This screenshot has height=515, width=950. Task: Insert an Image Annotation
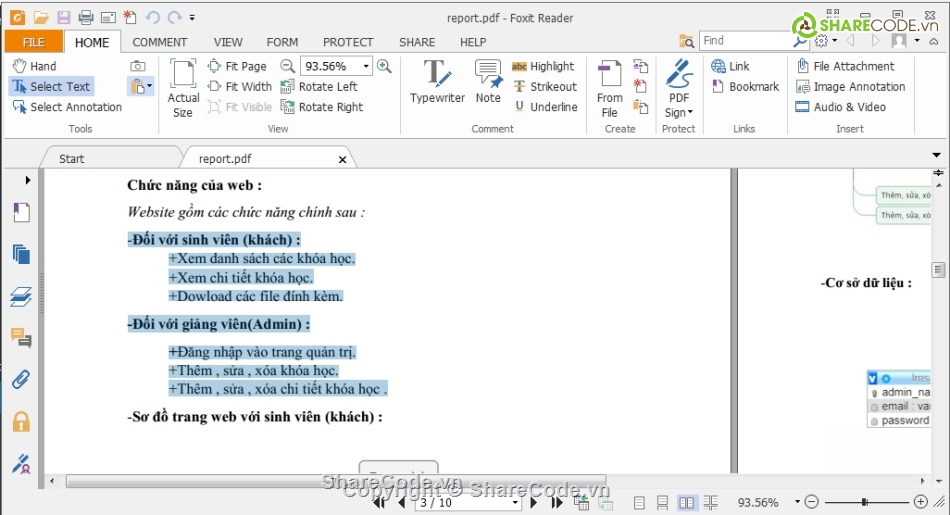click(851, 87)
